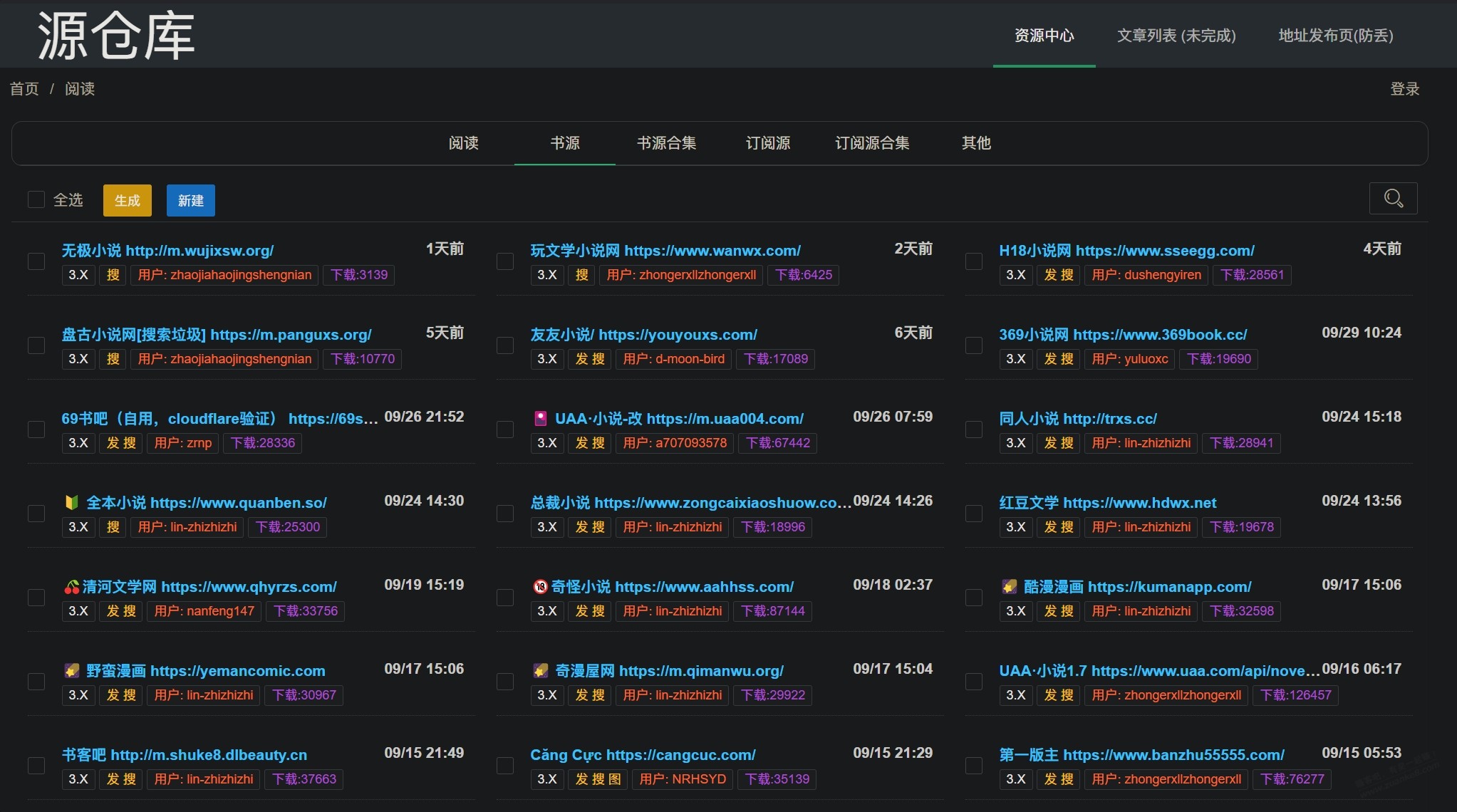Image resolution: width=1457 pixels, height=812 pixels.
Task: Toggle the 全选 select-all checkbox
Action: point(36,199)
